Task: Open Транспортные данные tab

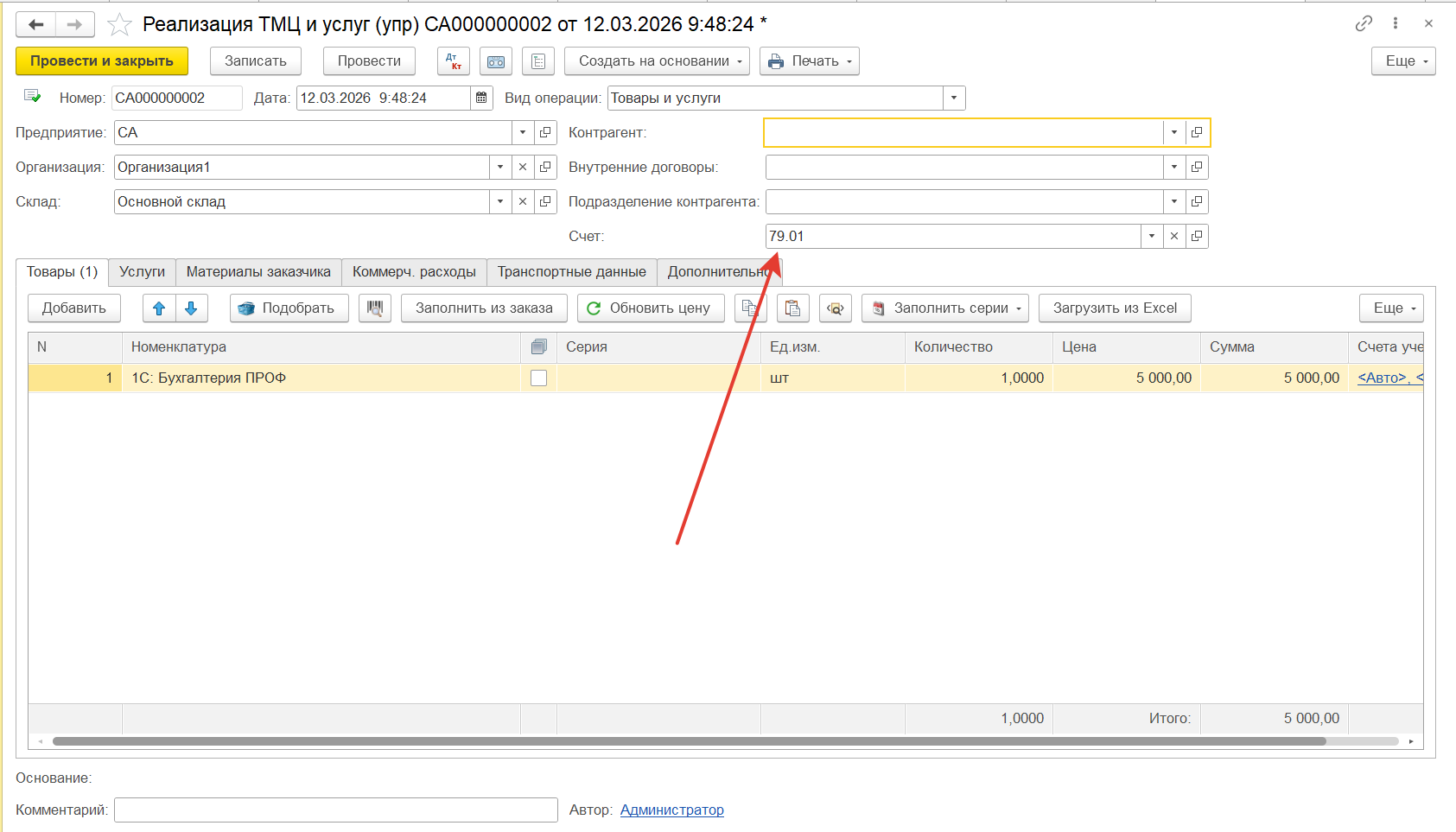Action: tap(571, 272)
